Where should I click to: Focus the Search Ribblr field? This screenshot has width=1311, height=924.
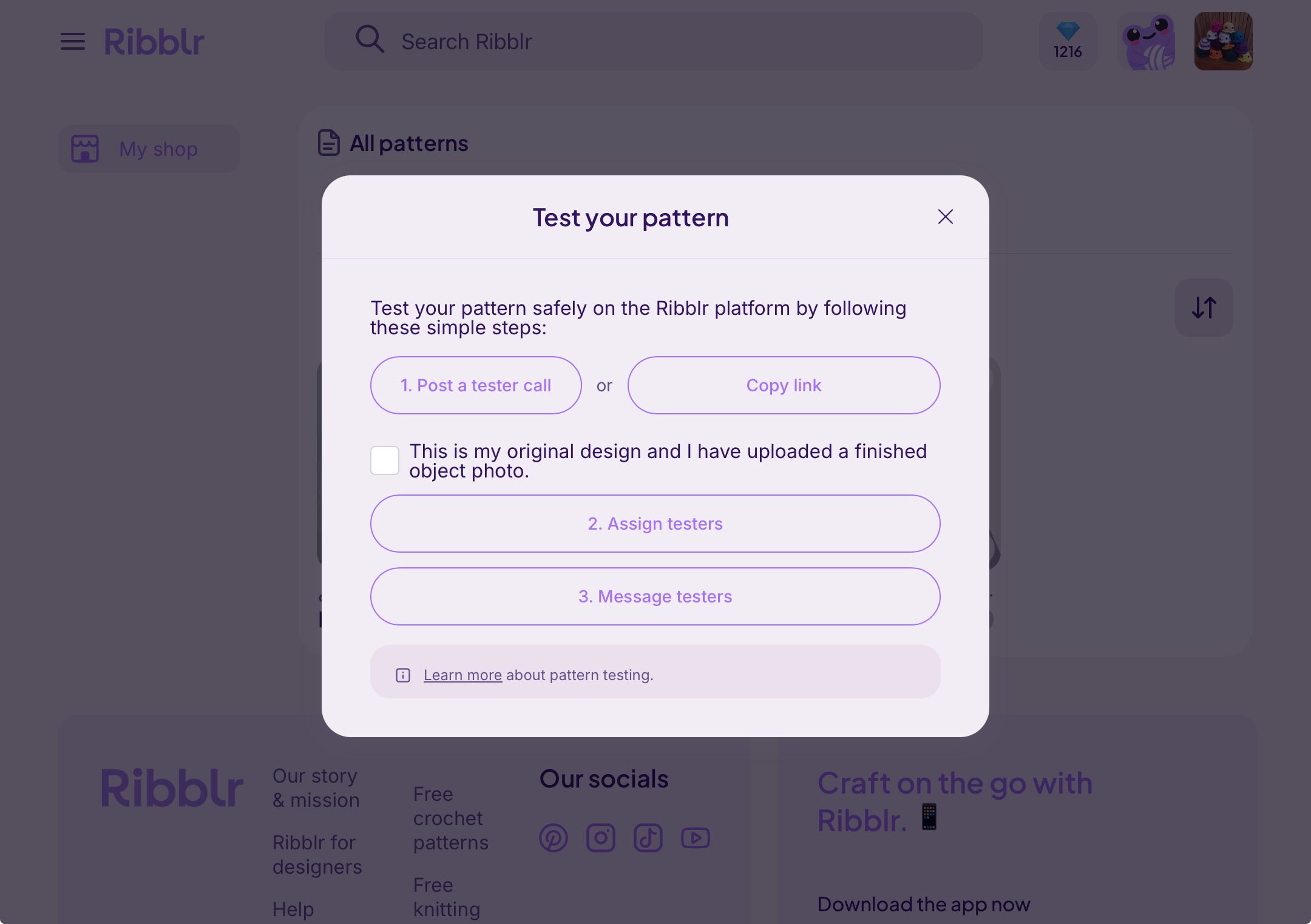click(654, 41)
